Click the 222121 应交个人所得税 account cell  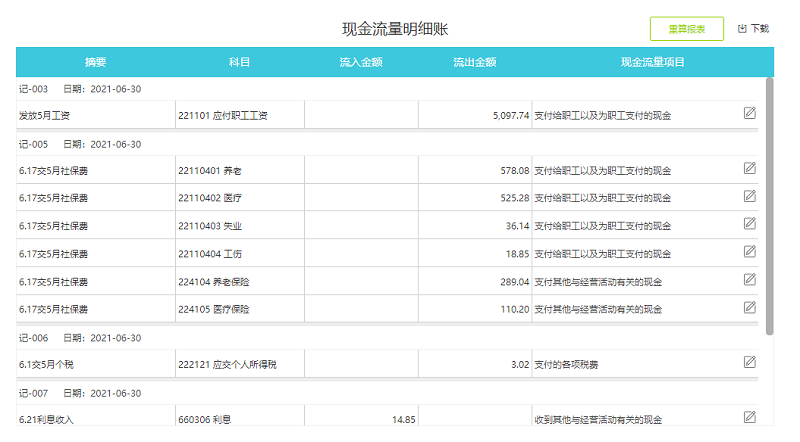pyautogui.click(x=240, y=364)
